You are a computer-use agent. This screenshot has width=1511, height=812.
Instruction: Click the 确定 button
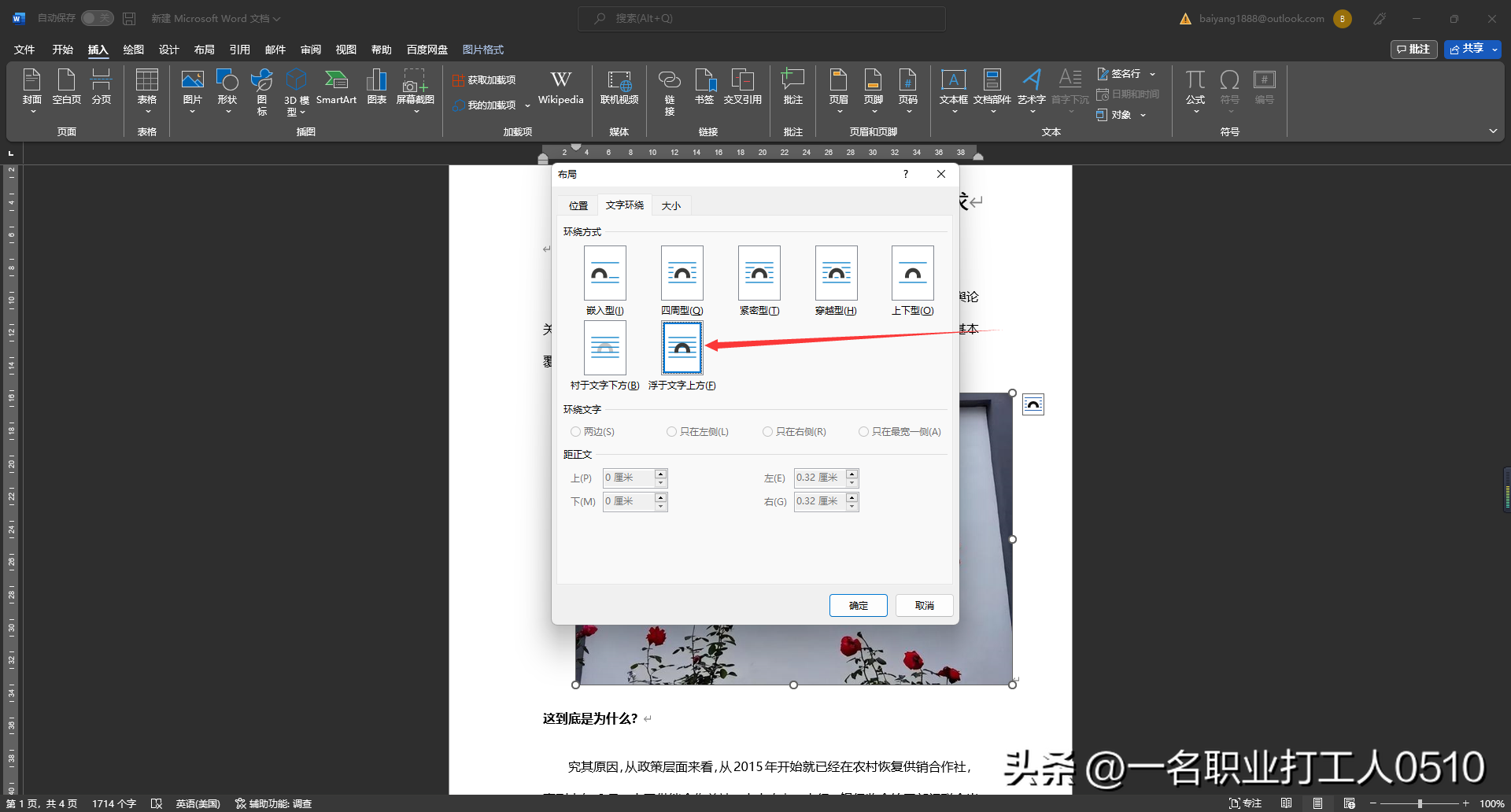point(858,605)
